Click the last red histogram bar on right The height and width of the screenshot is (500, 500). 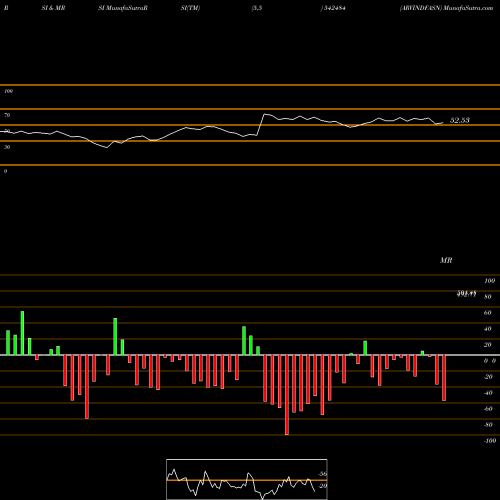point(444,378)
